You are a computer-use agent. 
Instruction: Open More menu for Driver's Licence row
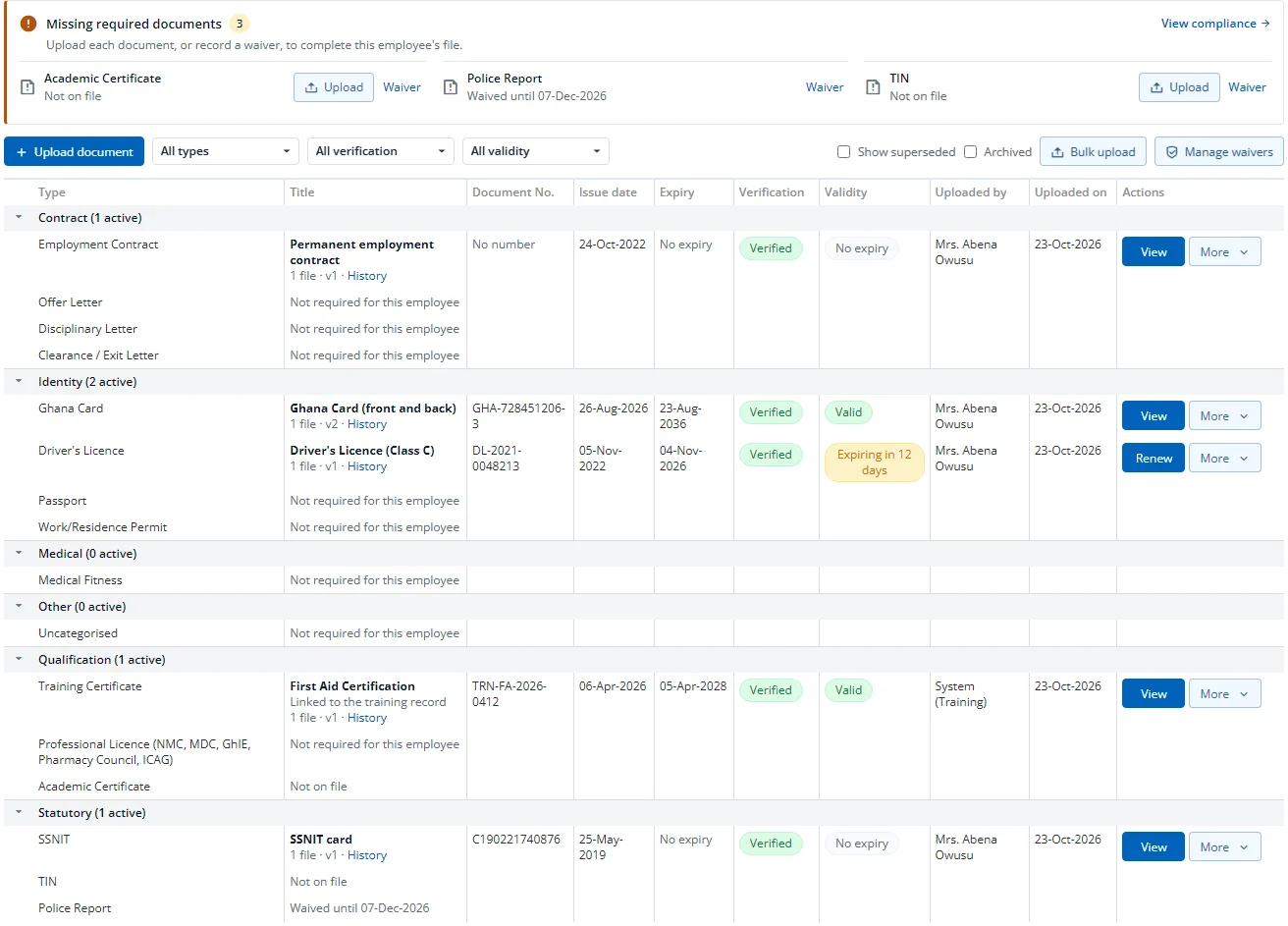pyautogui.click(x=1224, y=459)
